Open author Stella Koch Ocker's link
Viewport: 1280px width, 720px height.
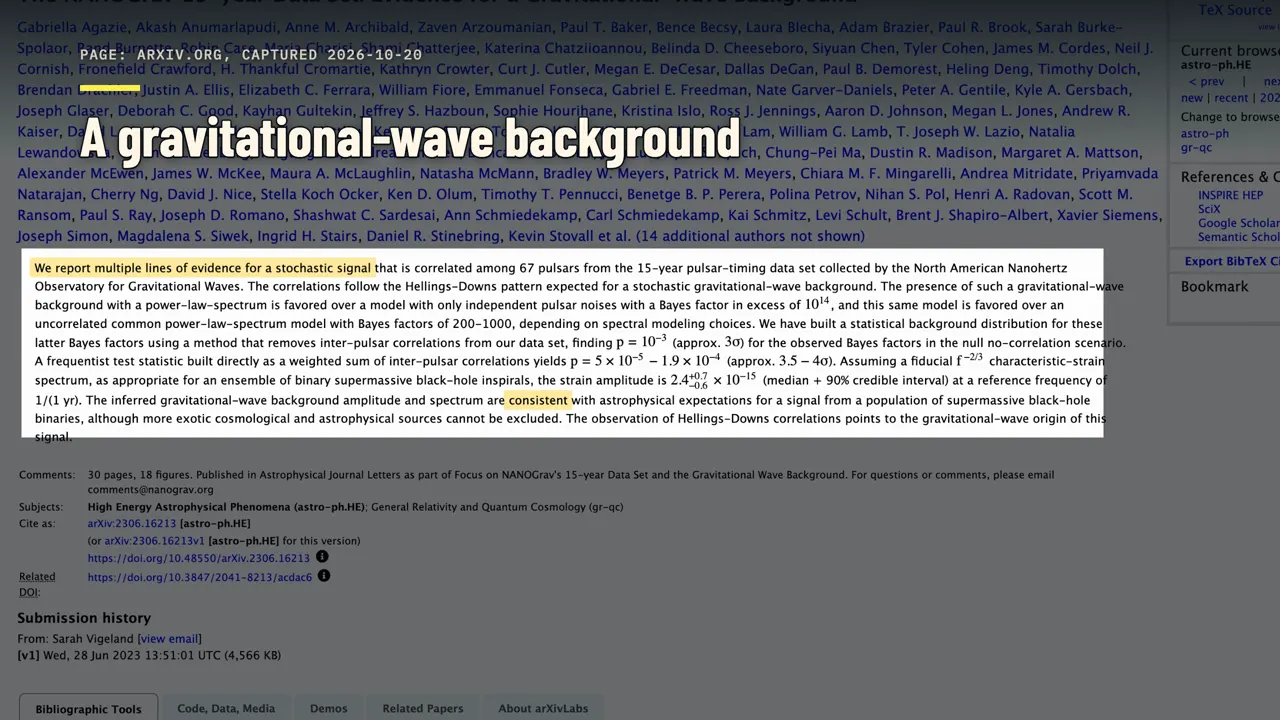pyautogui.click(x=320, y=194)
